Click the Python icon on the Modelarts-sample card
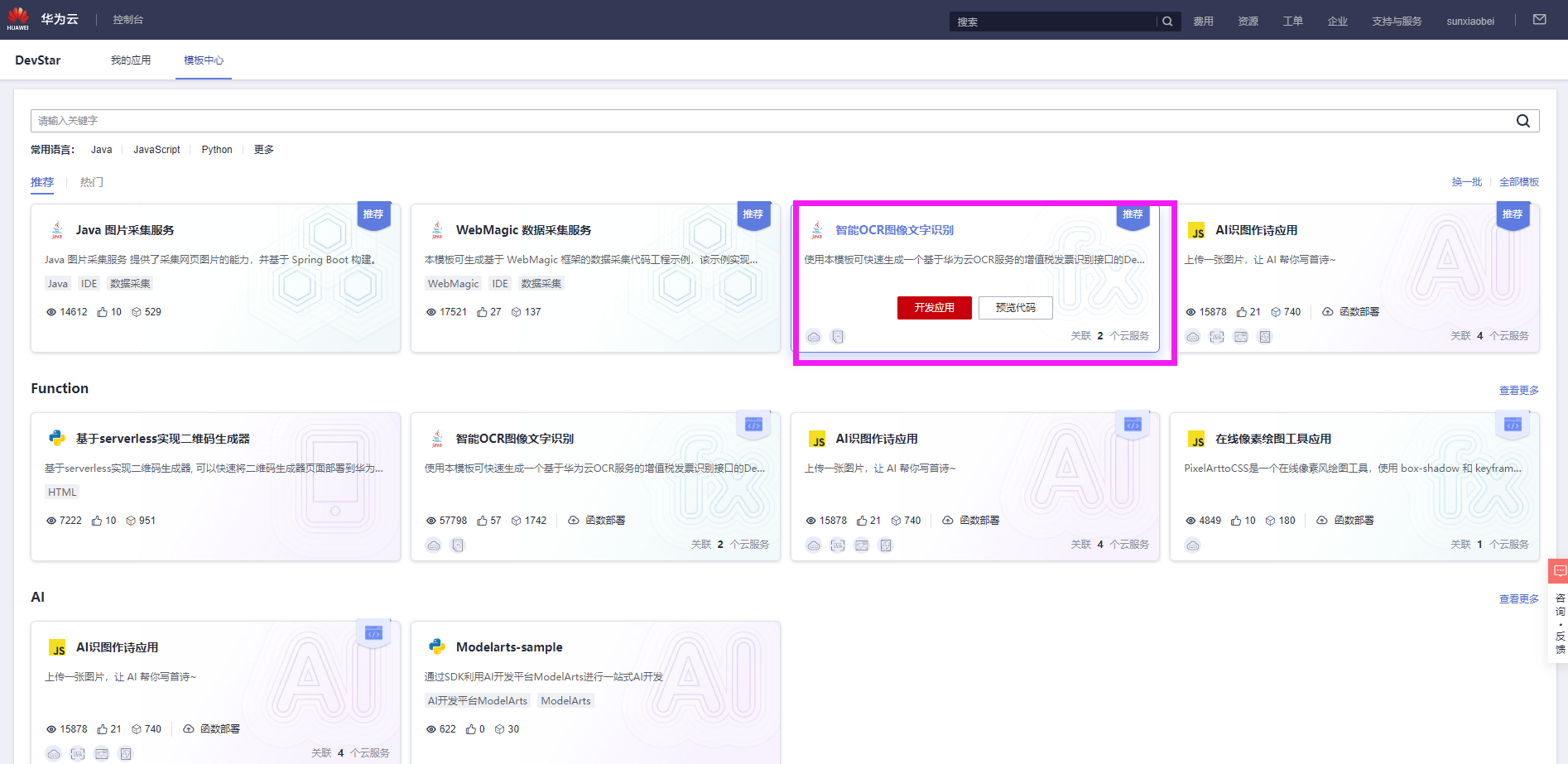Viewport: 1568px width, 764px height. tap(437, 647)
